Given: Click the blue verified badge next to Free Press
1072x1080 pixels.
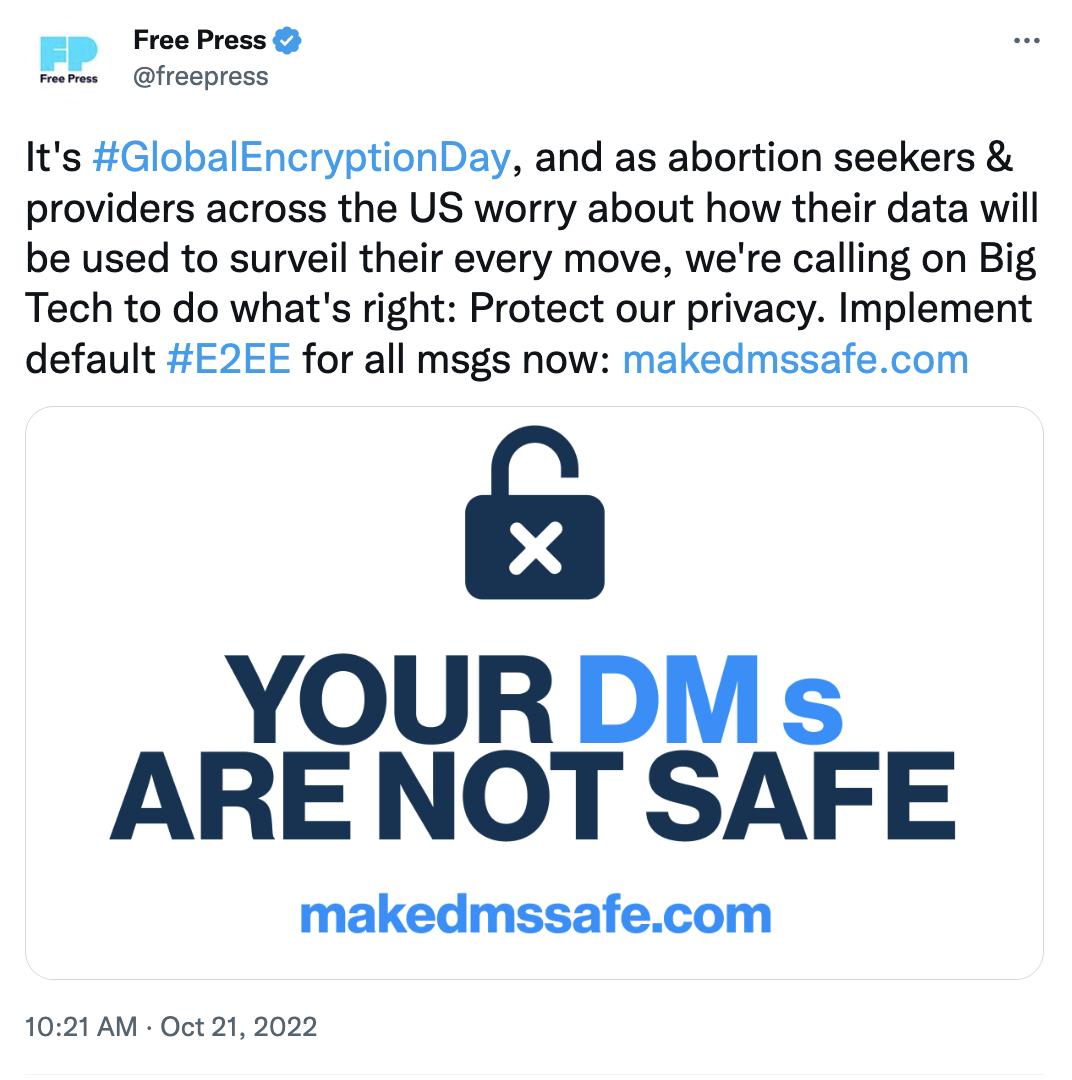Looking at the screenshot, I should click(x=287, y=40).
